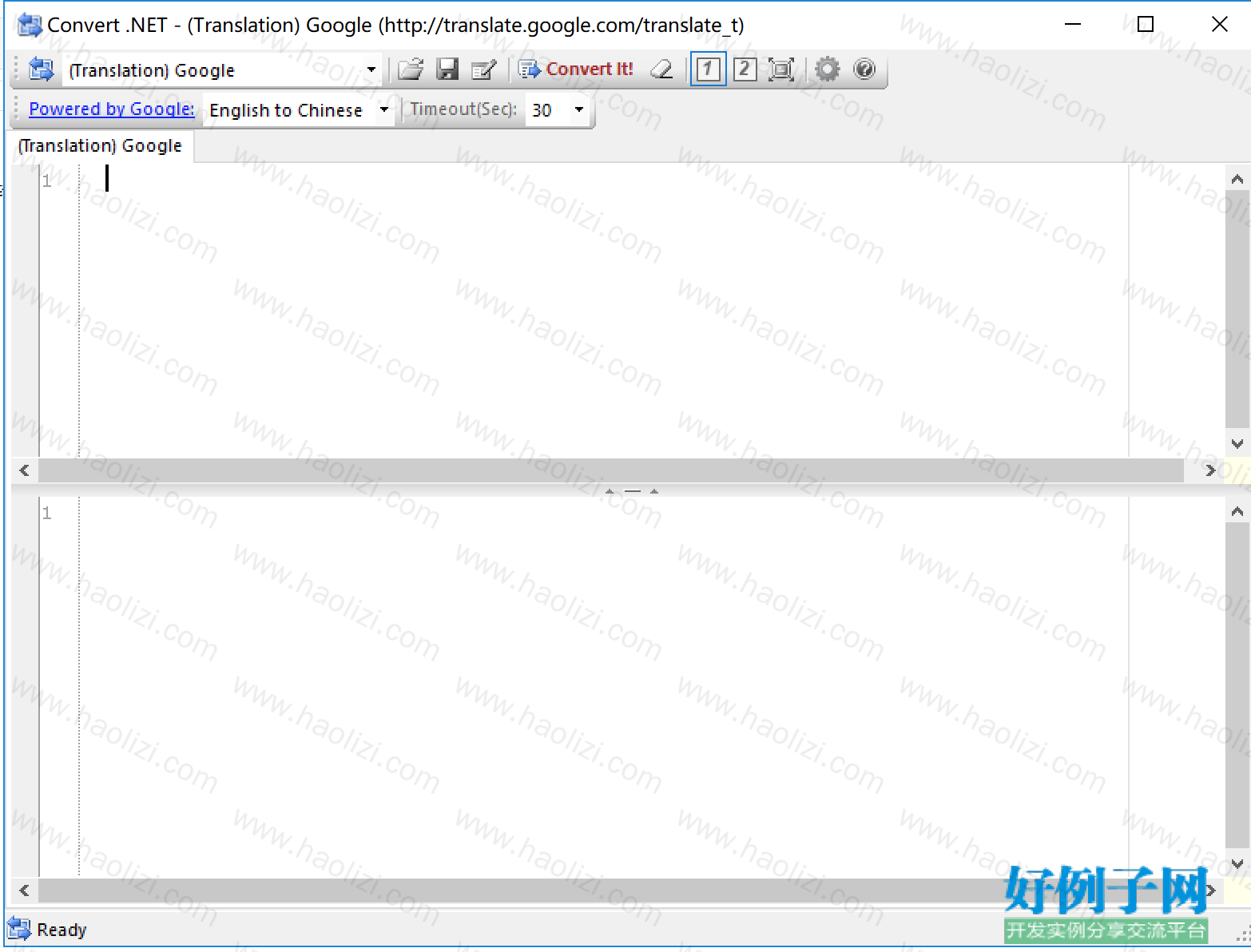Click the Timeout(Sec): label
The image size is (1251, 952).
[463, 109]
